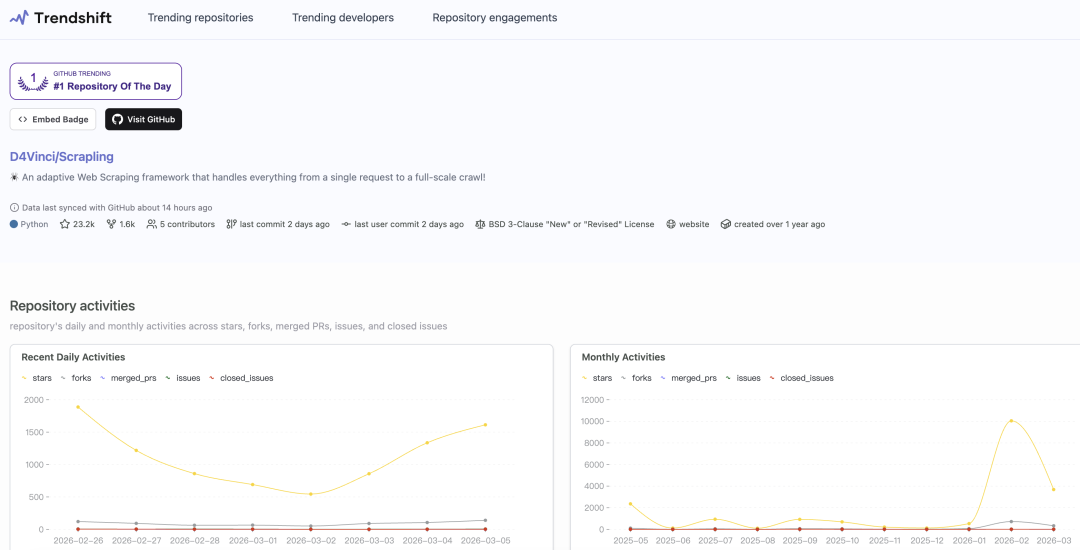
Task: Open Repository engagements in the navigation
Action: tap(495, 18)
